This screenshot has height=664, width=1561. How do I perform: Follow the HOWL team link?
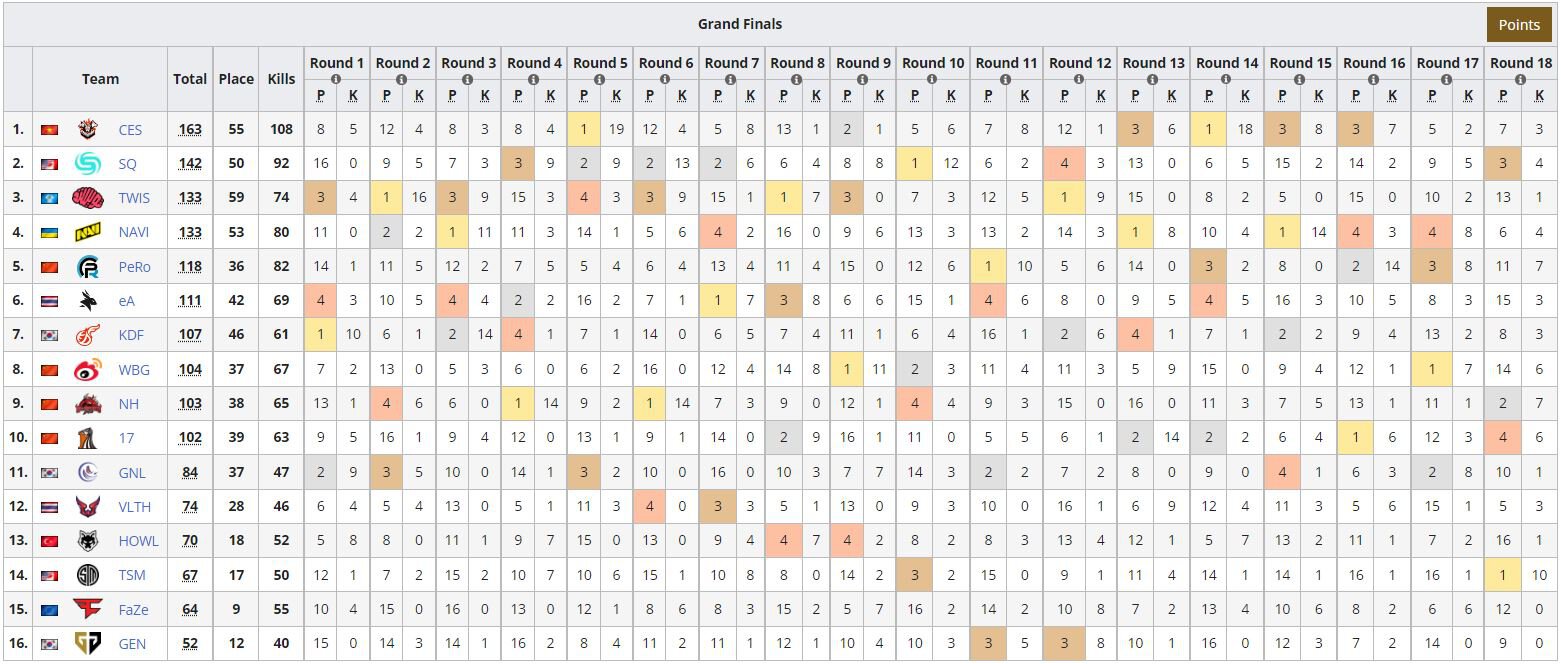point(138,541)
